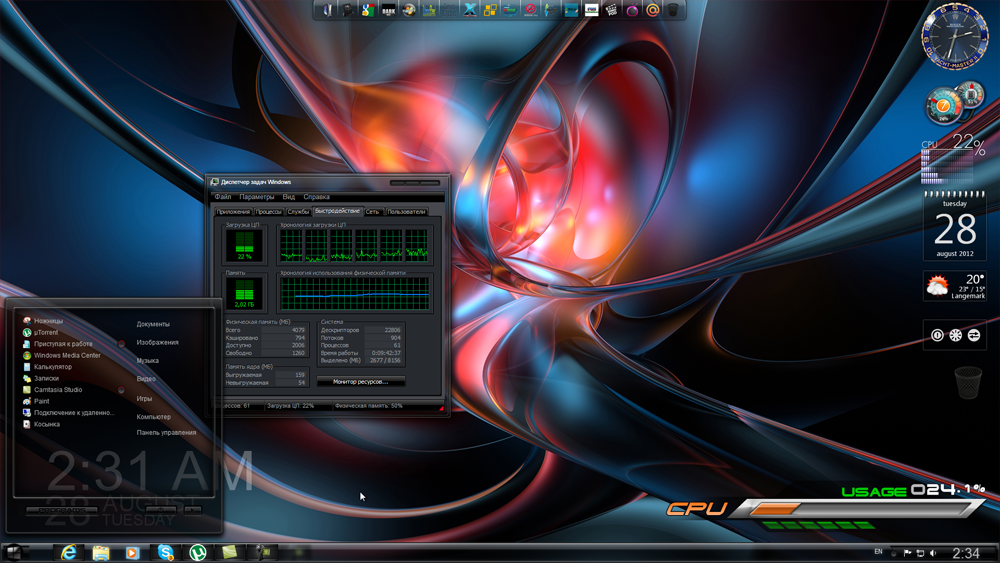
Task: Click the snowflake icon in control gadget
Action: [955, 335]
